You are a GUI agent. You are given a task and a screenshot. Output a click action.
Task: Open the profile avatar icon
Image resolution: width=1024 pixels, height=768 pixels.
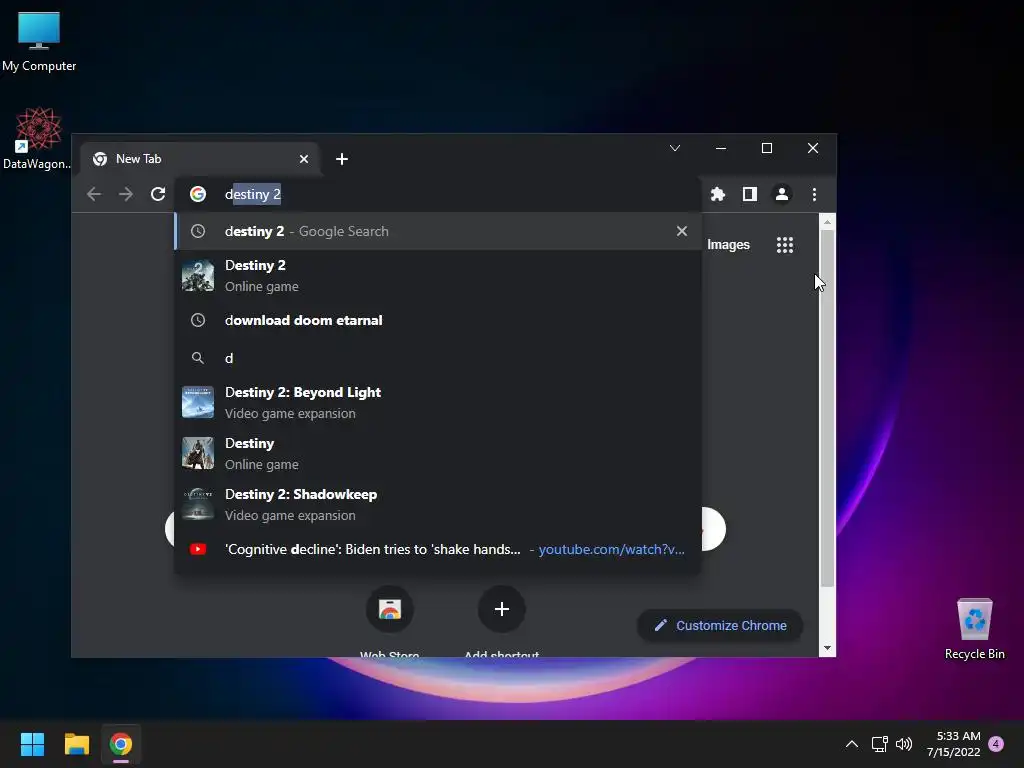point(782,194)
